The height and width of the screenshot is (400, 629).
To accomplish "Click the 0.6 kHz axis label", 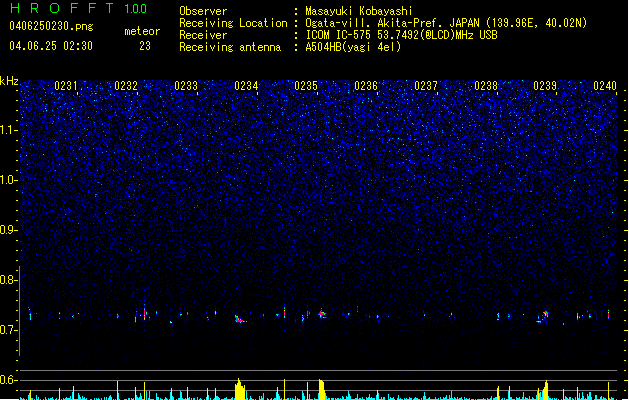I will tap(9, 380).
